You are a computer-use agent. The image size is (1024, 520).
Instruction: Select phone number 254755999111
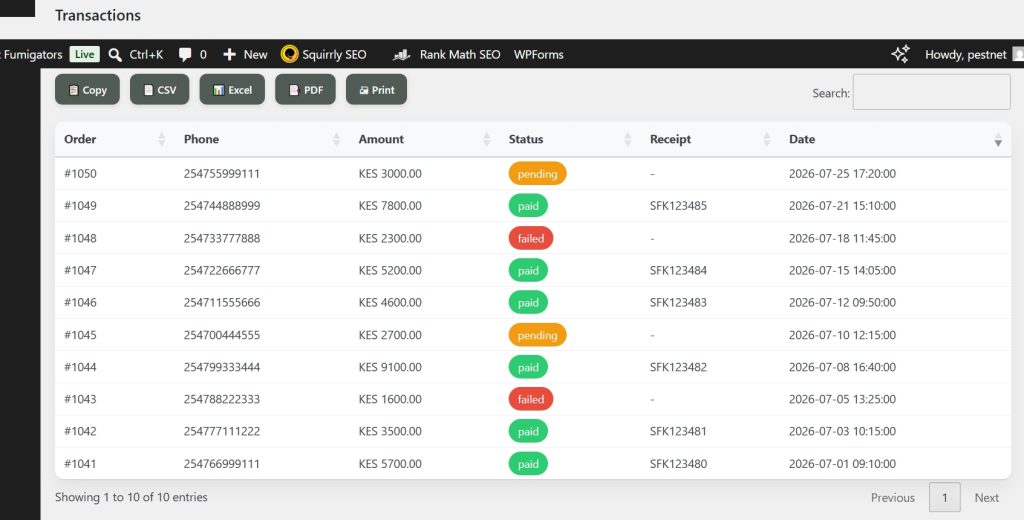tap(222, 174)
